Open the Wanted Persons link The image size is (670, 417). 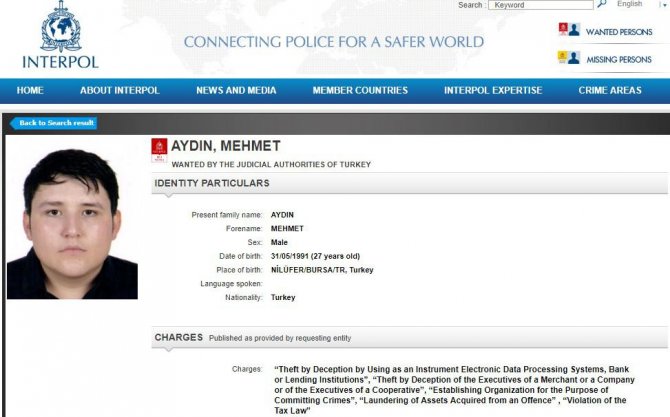tap(618, 32)
